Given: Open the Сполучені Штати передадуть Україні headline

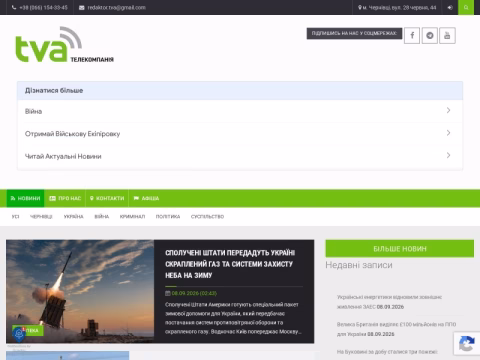Looking at the screenshot, I should click(x=230, y=264).
